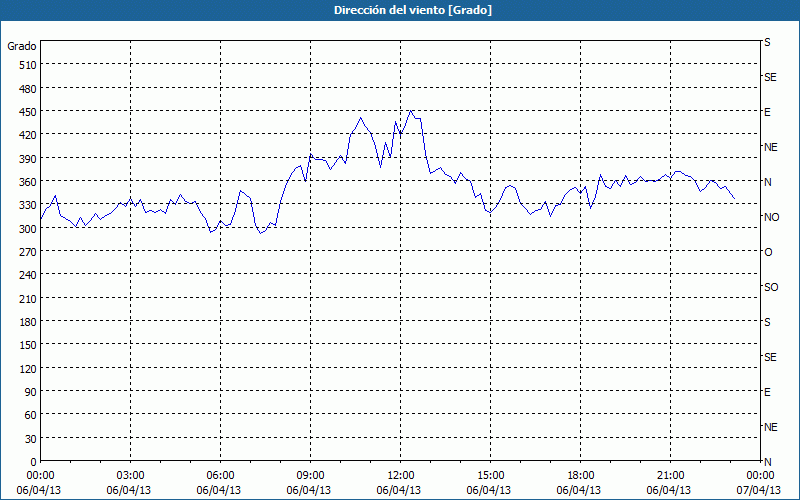Click the 510 degree axis label
Screen dimensions: 800x500
click(x=28, y=65)
